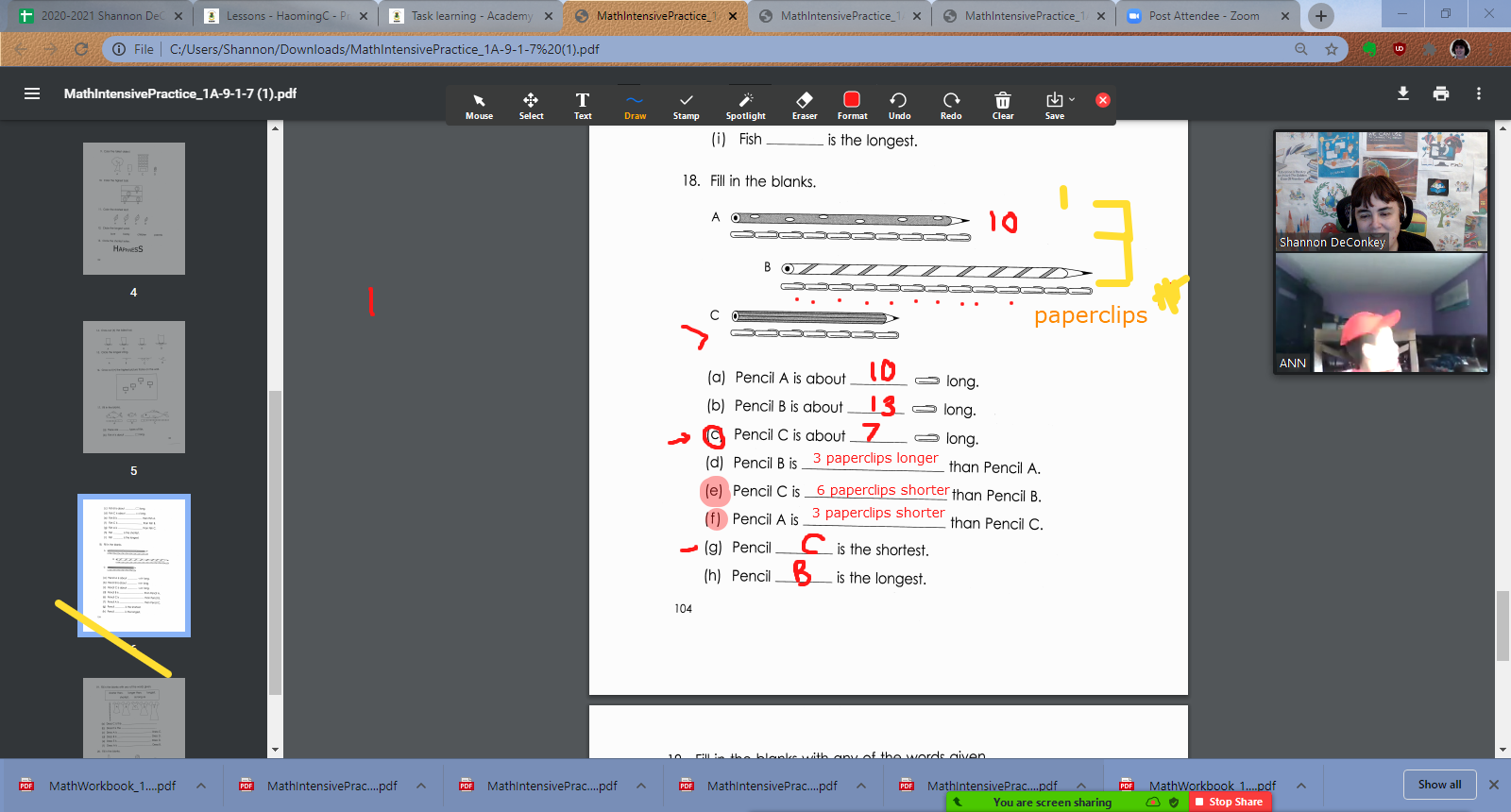Close the annotation toolbar
The image size is (1511, 812).
(1102, 100)
